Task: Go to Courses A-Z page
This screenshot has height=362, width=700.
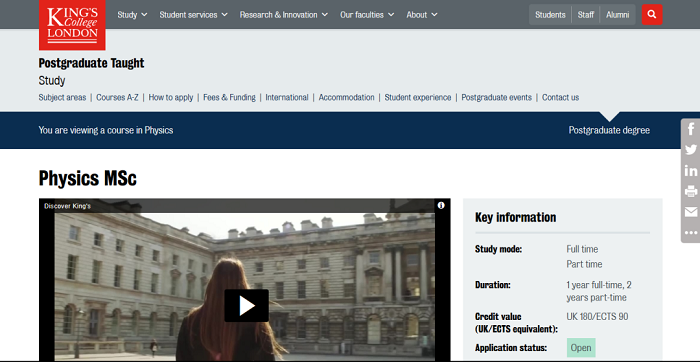Action: coord(117,97)
